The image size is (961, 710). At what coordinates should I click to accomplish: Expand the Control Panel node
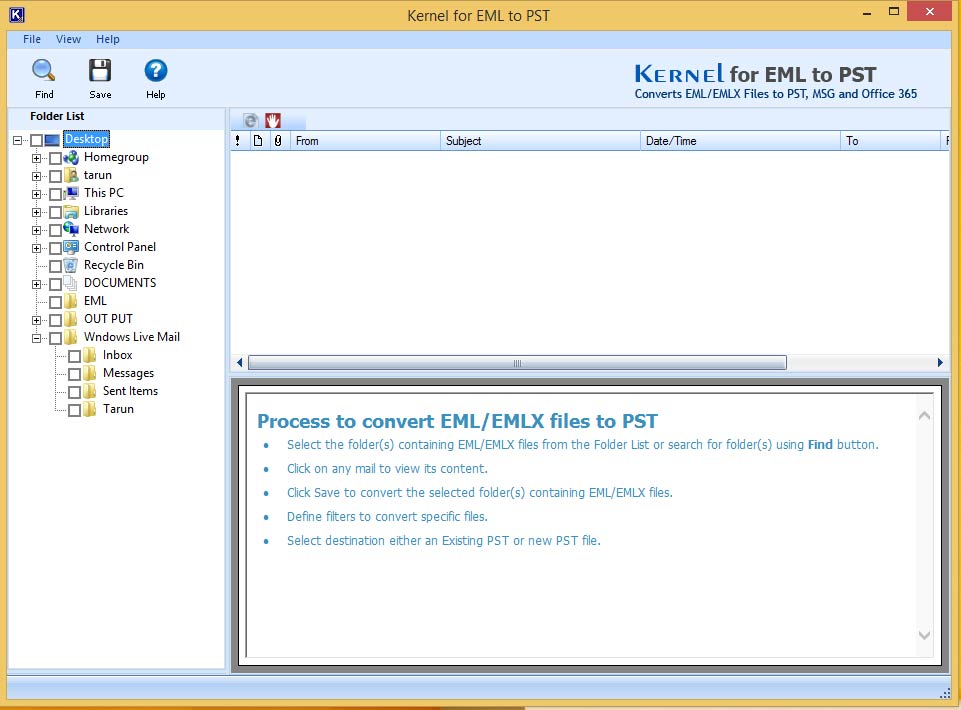coord(36,248)
